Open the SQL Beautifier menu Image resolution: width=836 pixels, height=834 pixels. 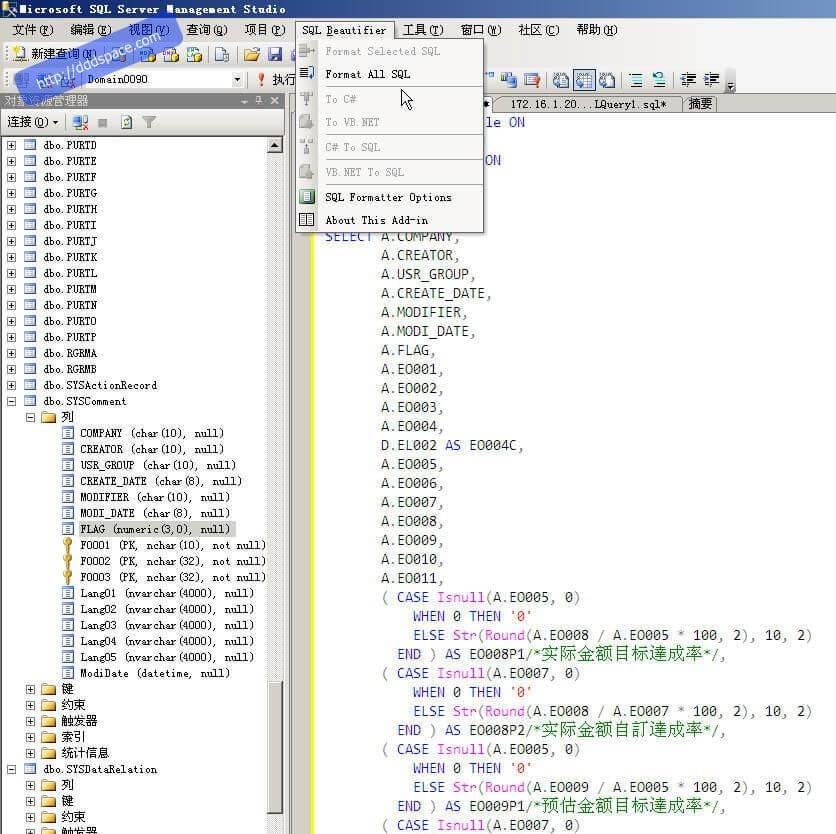click(344, 30)
